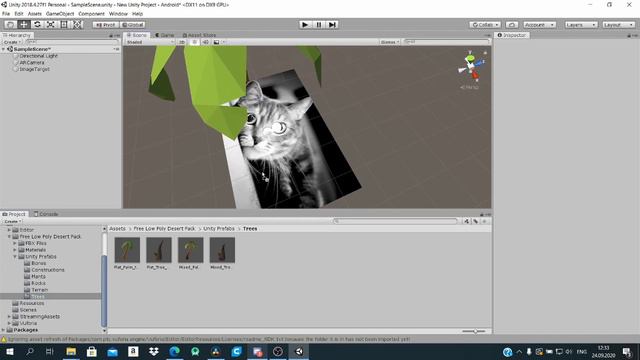Select the Flat_Palm prefab thumbnail
Image resolution: width=640 pixels, height=360 pixels.
pos(127,250)
